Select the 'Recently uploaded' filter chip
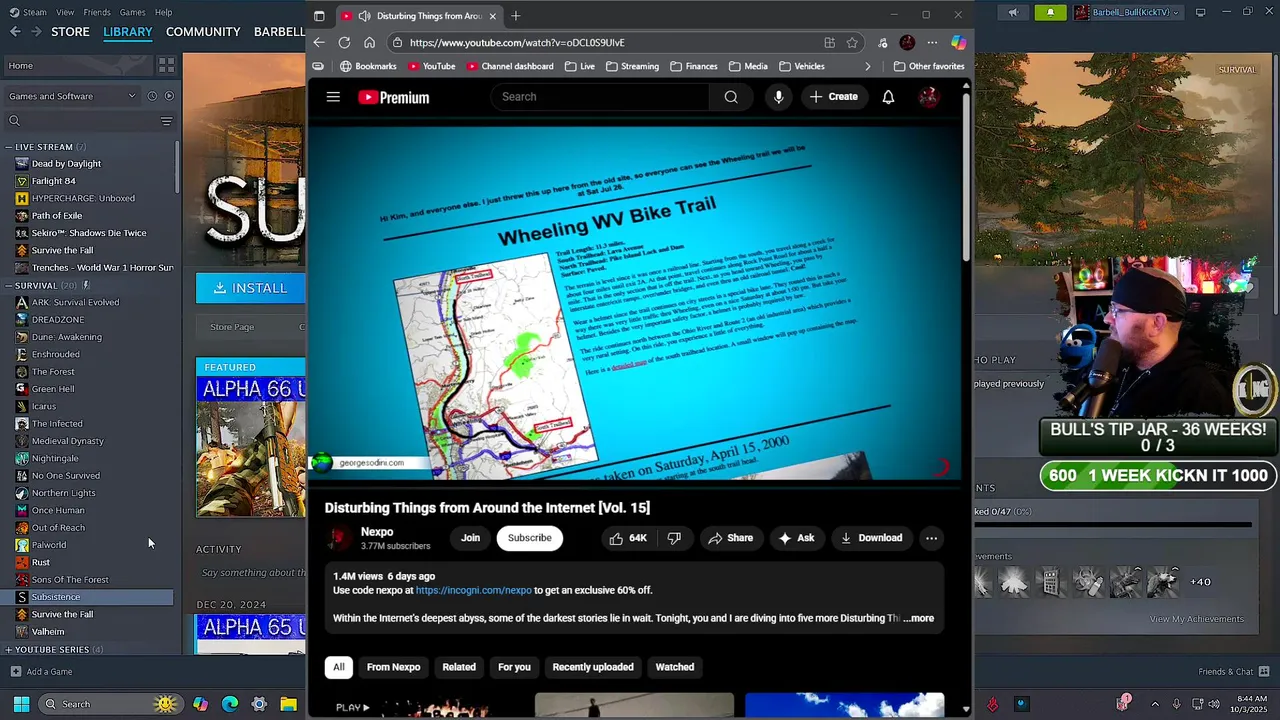This screenshot has width=1280, height=720. [593, 667]
